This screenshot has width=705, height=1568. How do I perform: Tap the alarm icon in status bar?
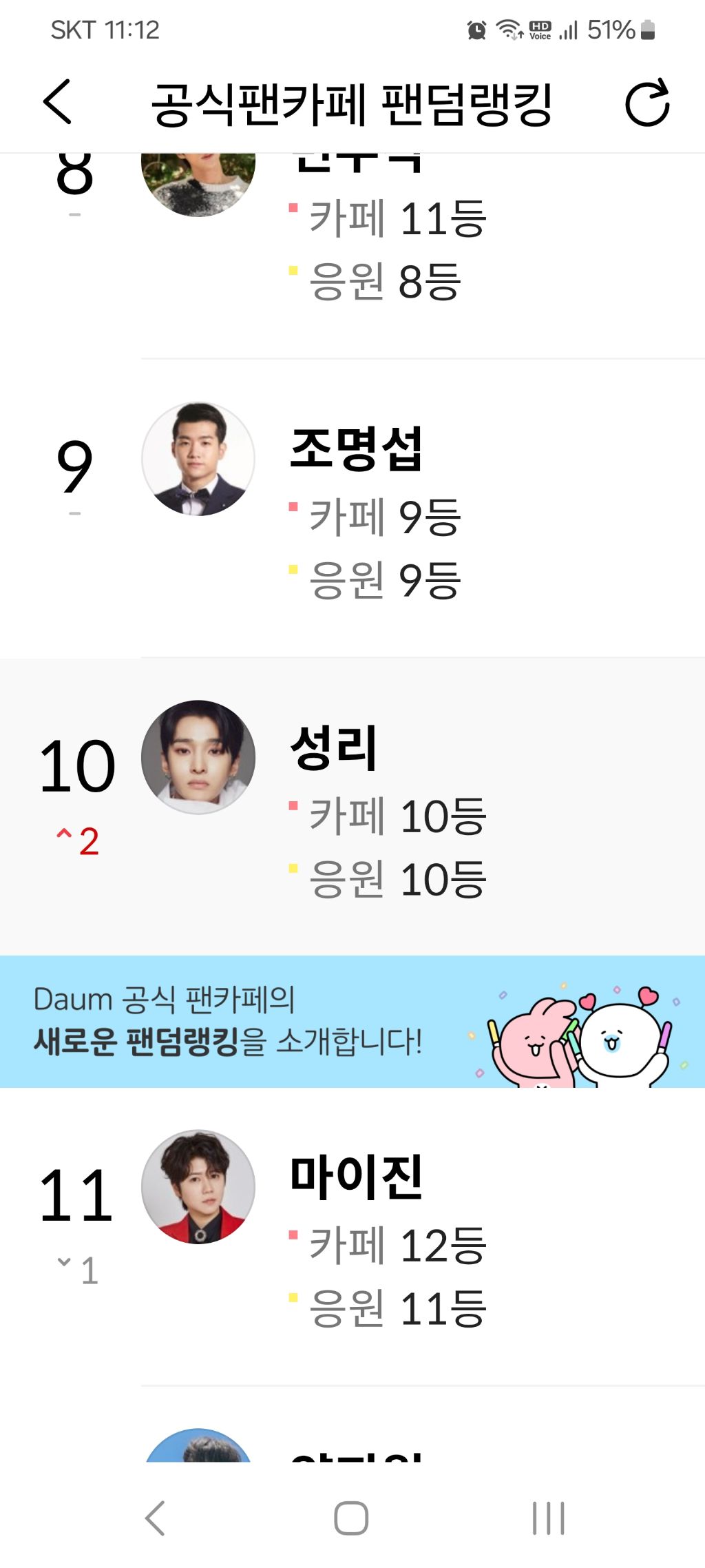[x=476, y=30]
